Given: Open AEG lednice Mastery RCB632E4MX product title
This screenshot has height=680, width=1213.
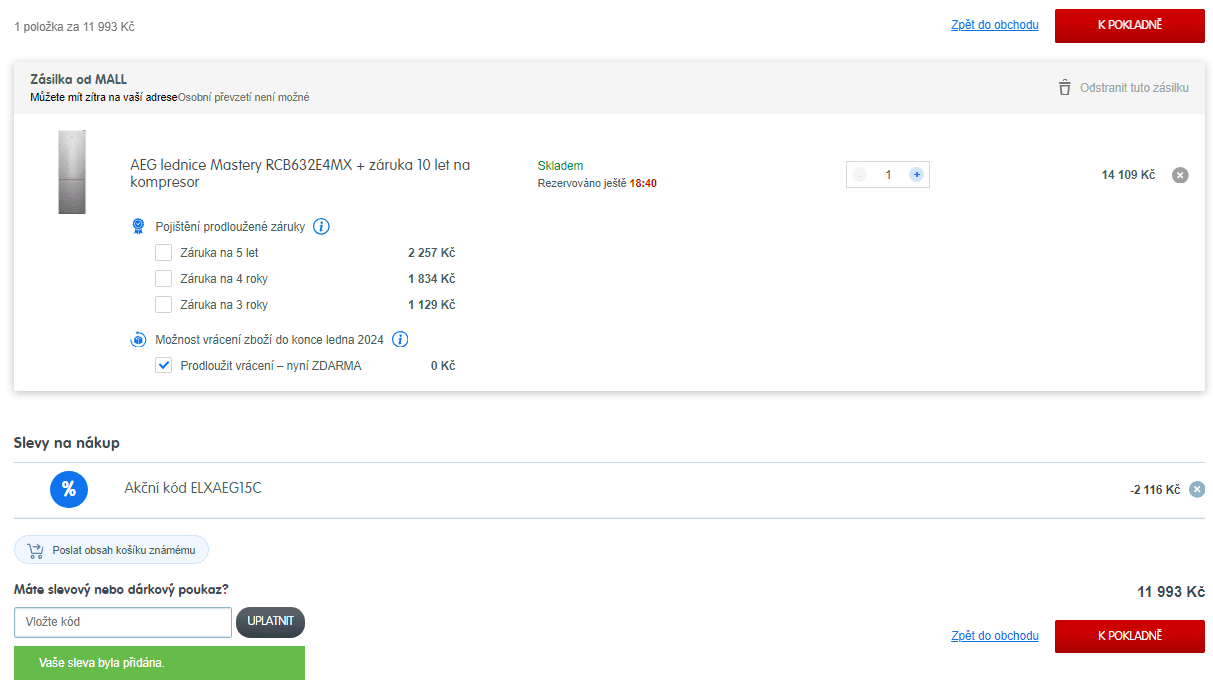Looking at the screenshot, I should click(300, 174).
